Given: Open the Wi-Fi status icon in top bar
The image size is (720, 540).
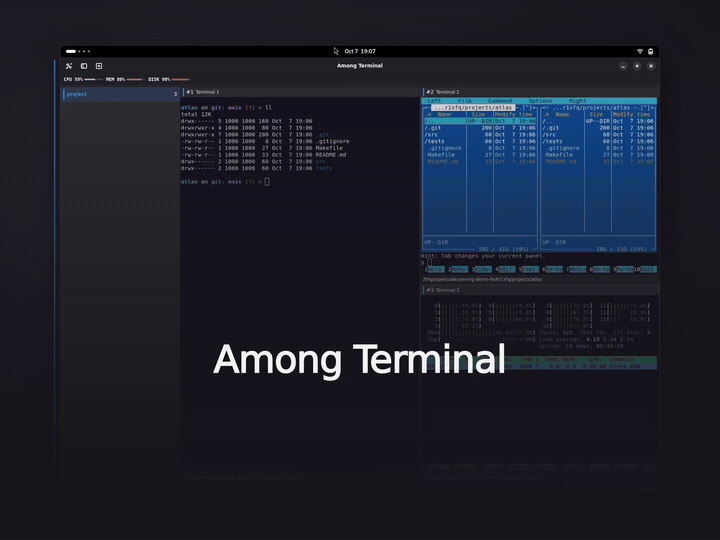Looking at the screenshot, I should (640, 51).
